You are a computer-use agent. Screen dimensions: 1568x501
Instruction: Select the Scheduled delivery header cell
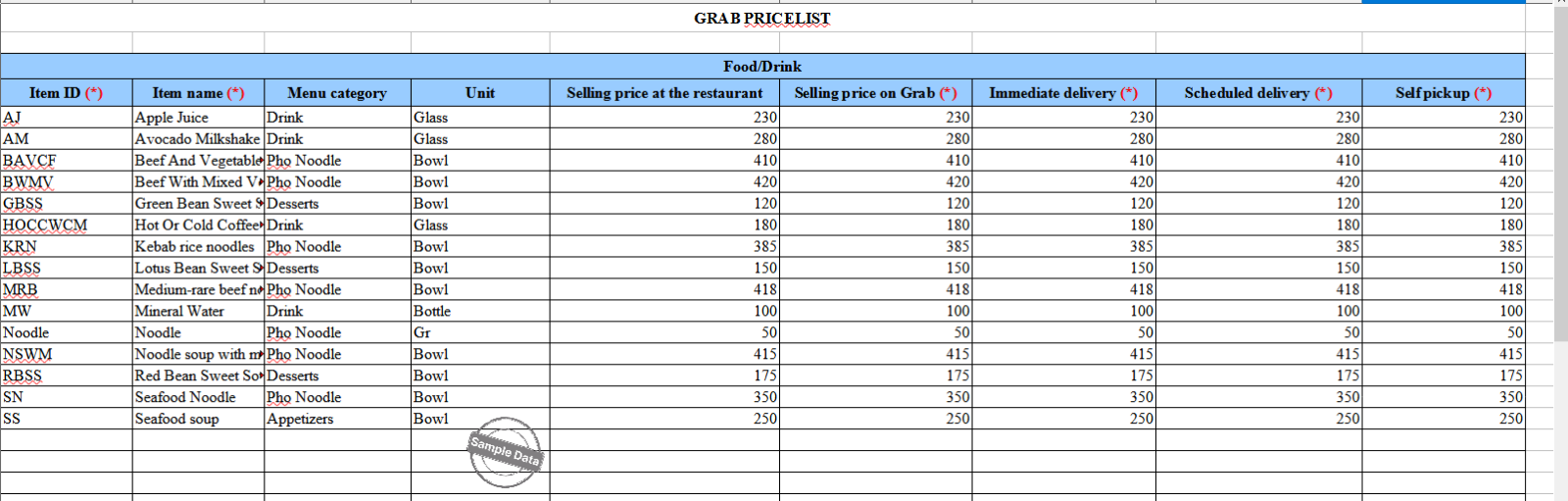tap(1258, 93)
